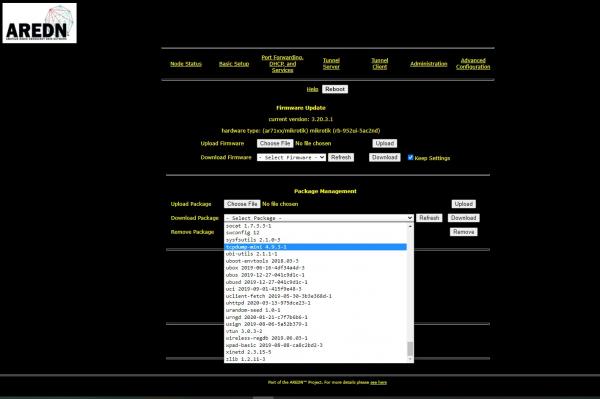The height and width of the screenshot is (399, 600).
Task: Click the AREDN logo image
Action: click(39, 23)
